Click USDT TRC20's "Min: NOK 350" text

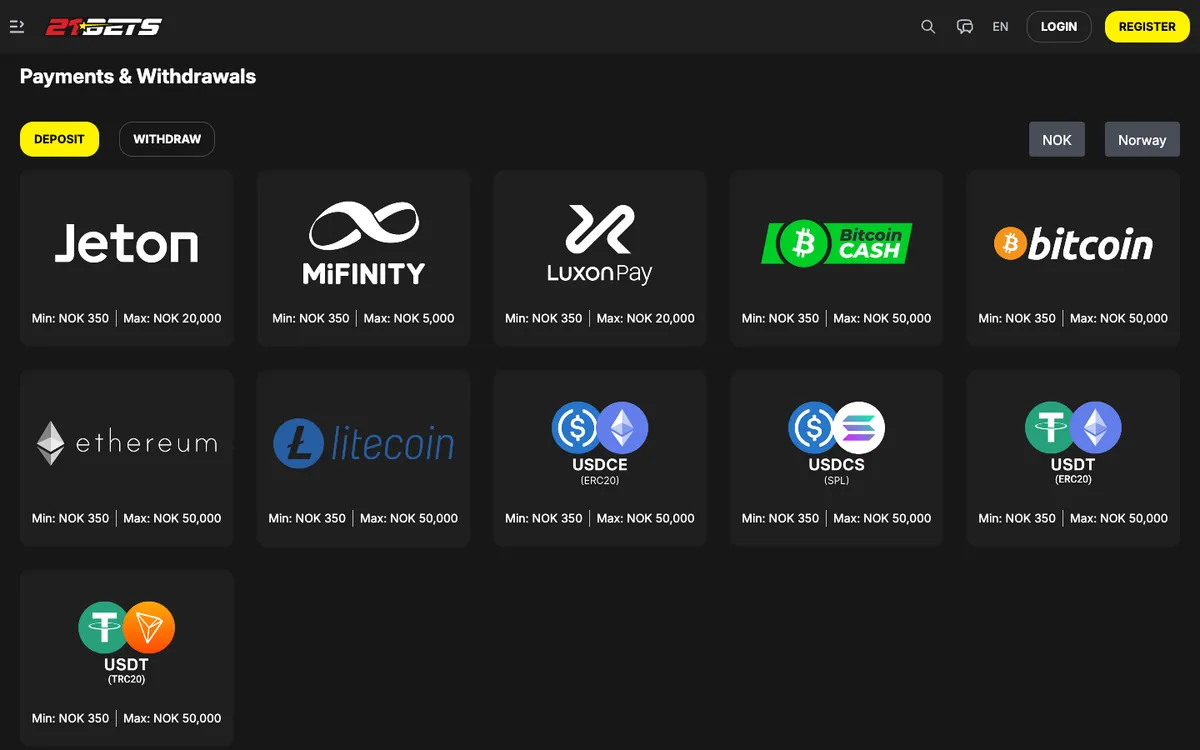pyautogui.click(x=70, y=718)
